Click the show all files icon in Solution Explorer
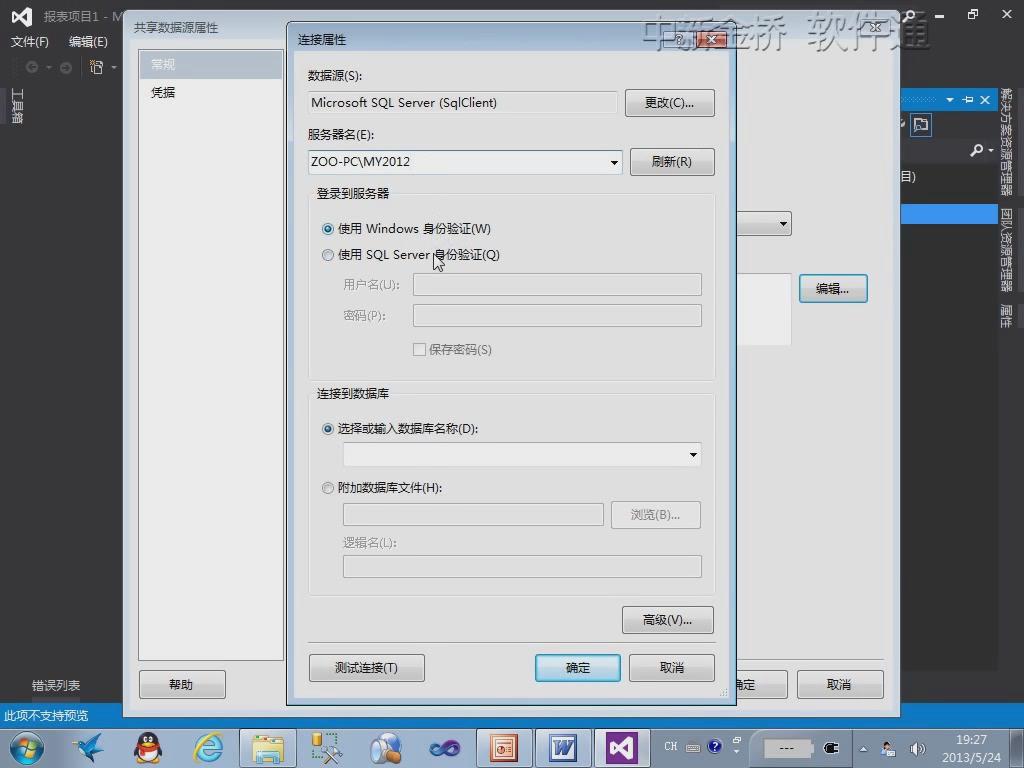1024x768 pixels. [x=921, y=124]
